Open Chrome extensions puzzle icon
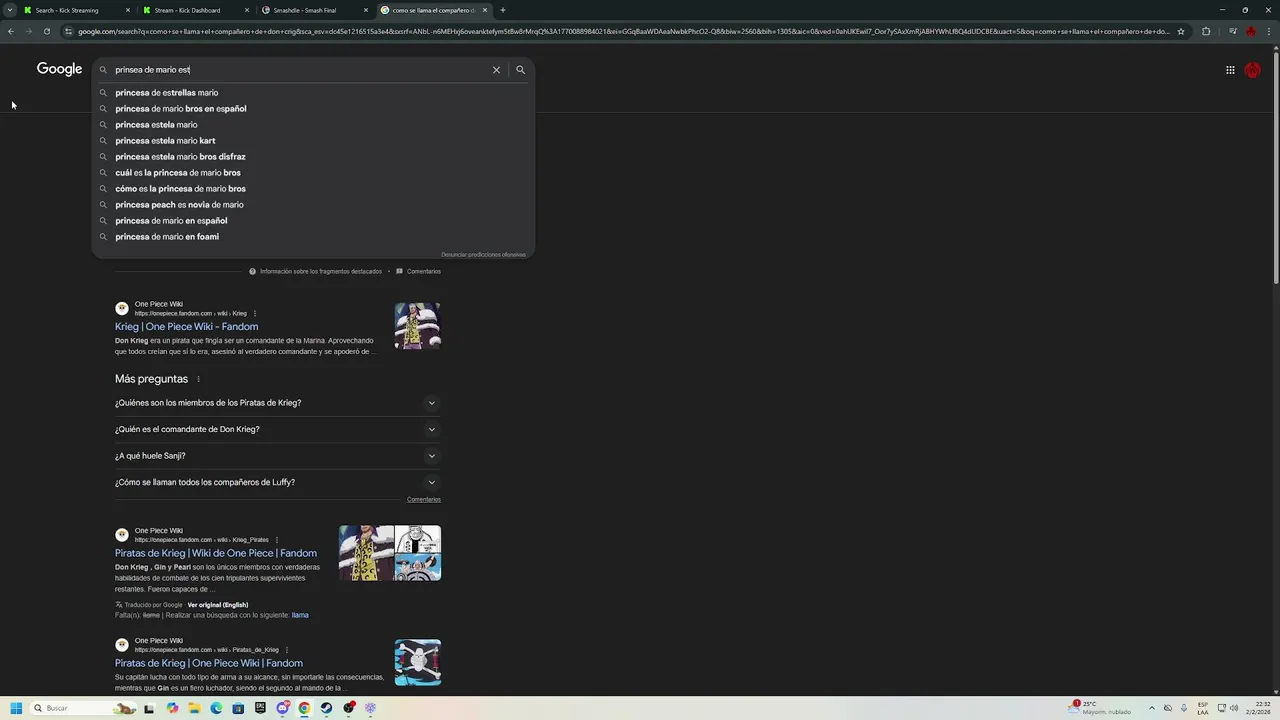Viewport: 1280px width, 720px height. coord(1206,31)
